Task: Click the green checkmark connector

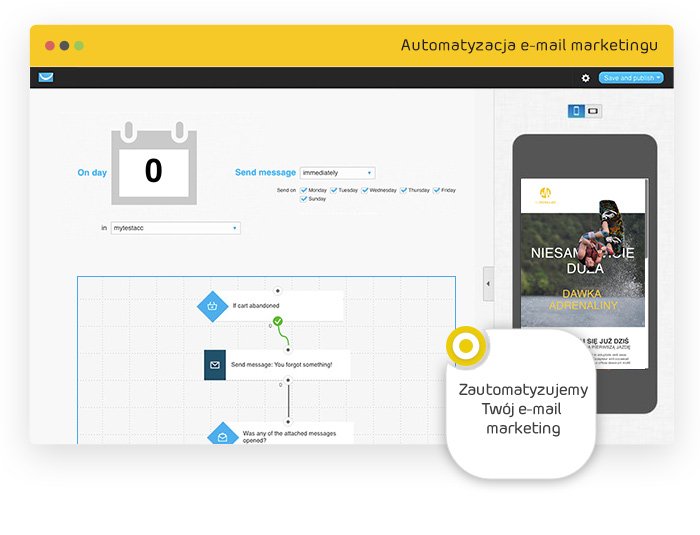Action: coord(278,321)
